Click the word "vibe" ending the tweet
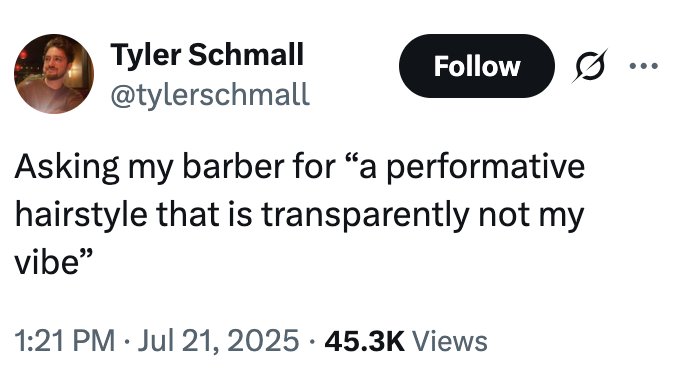686x382 pixels. (x=47, y=262)
